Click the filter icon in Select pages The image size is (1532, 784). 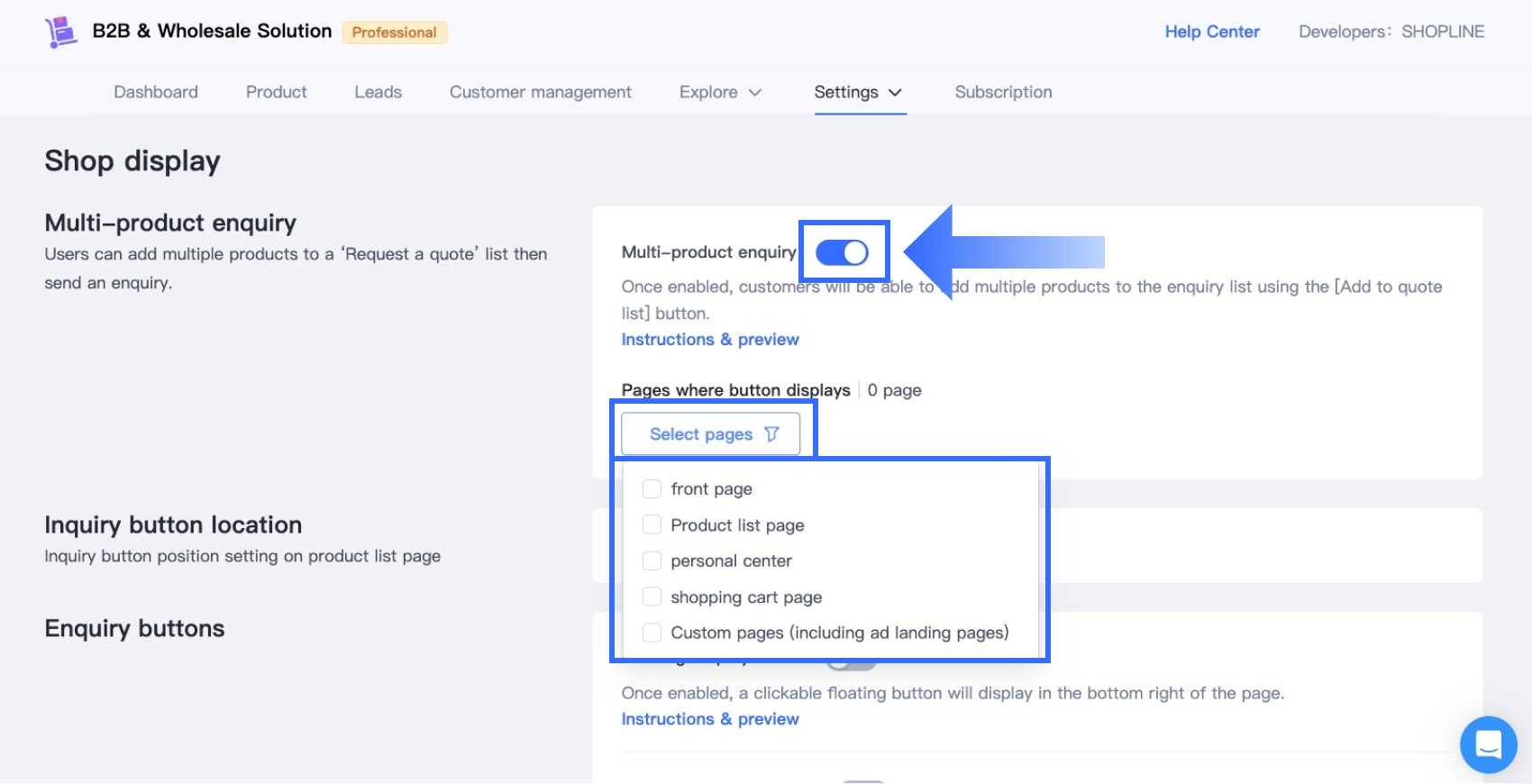[x=771, y=434]
